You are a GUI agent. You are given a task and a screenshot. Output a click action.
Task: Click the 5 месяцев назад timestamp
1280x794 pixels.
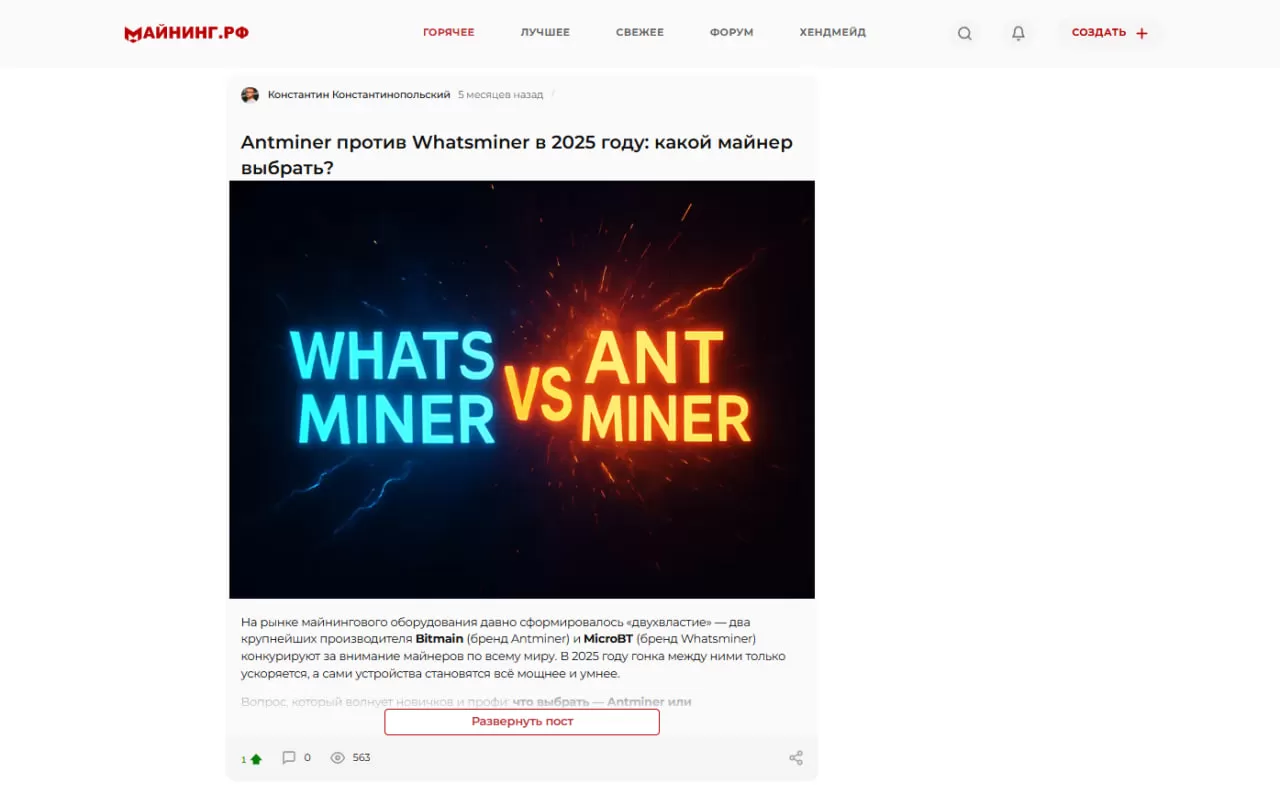[x=500, y=95]
